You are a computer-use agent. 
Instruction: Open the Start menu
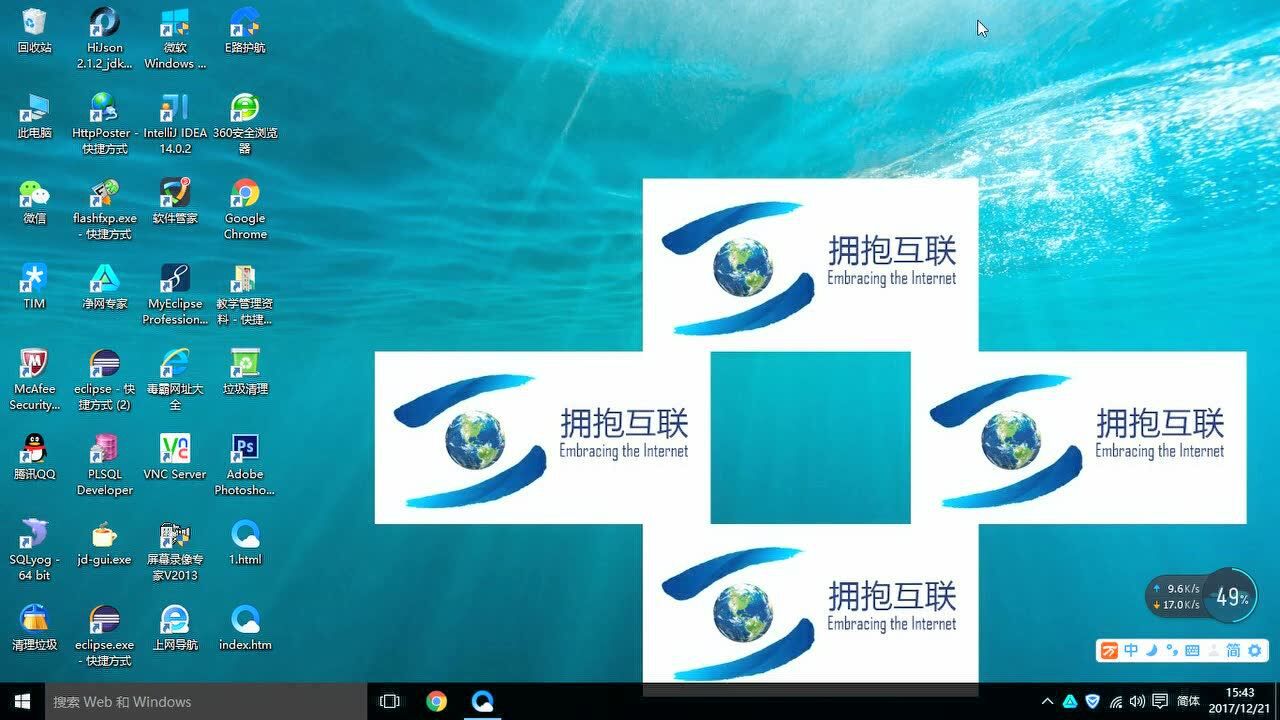20,701
